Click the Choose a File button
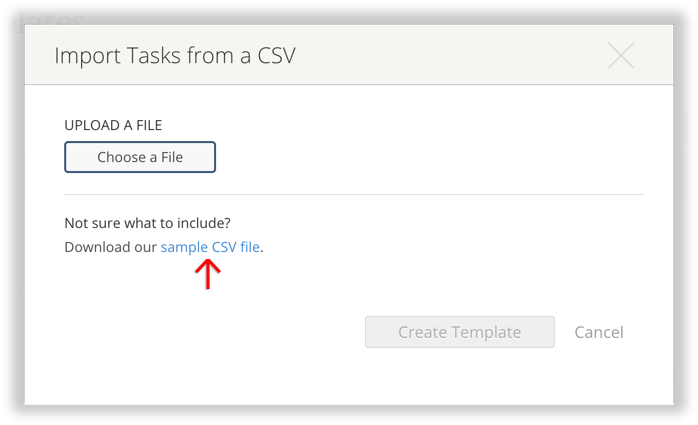Screen dimensions: 698x425 (140, 157)
